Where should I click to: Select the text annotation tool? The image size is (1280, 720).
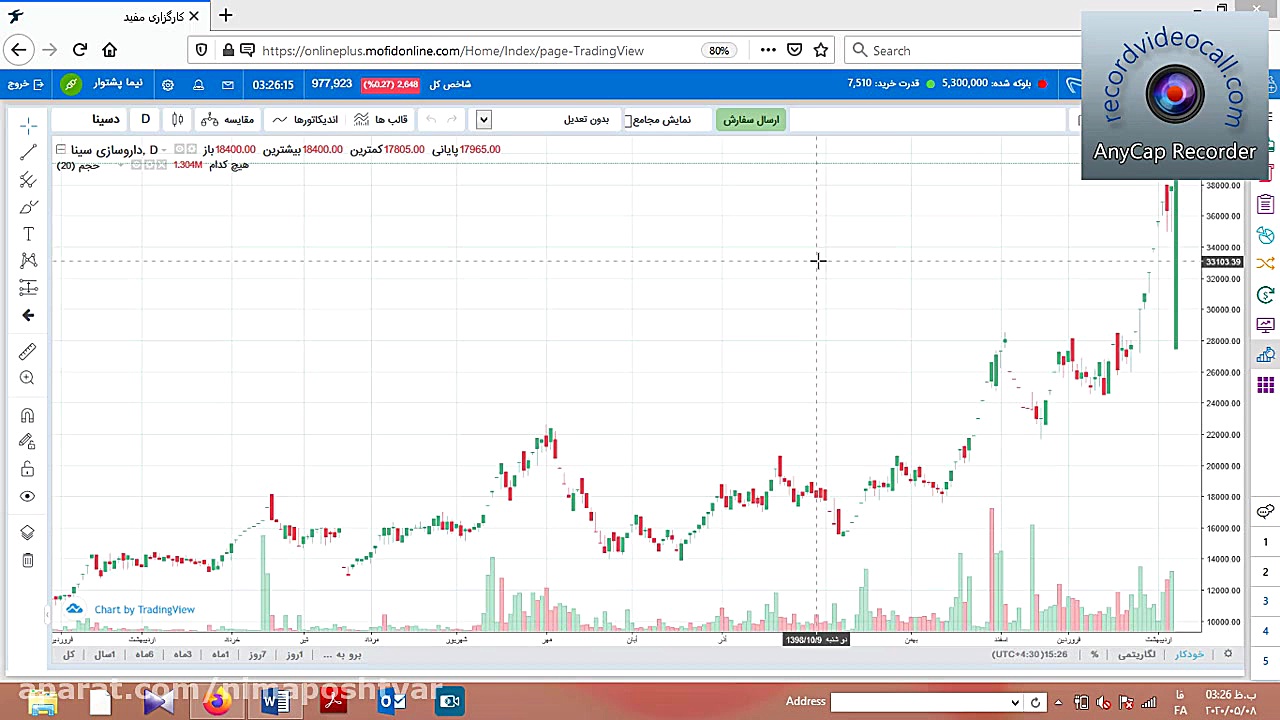point(28,234)
